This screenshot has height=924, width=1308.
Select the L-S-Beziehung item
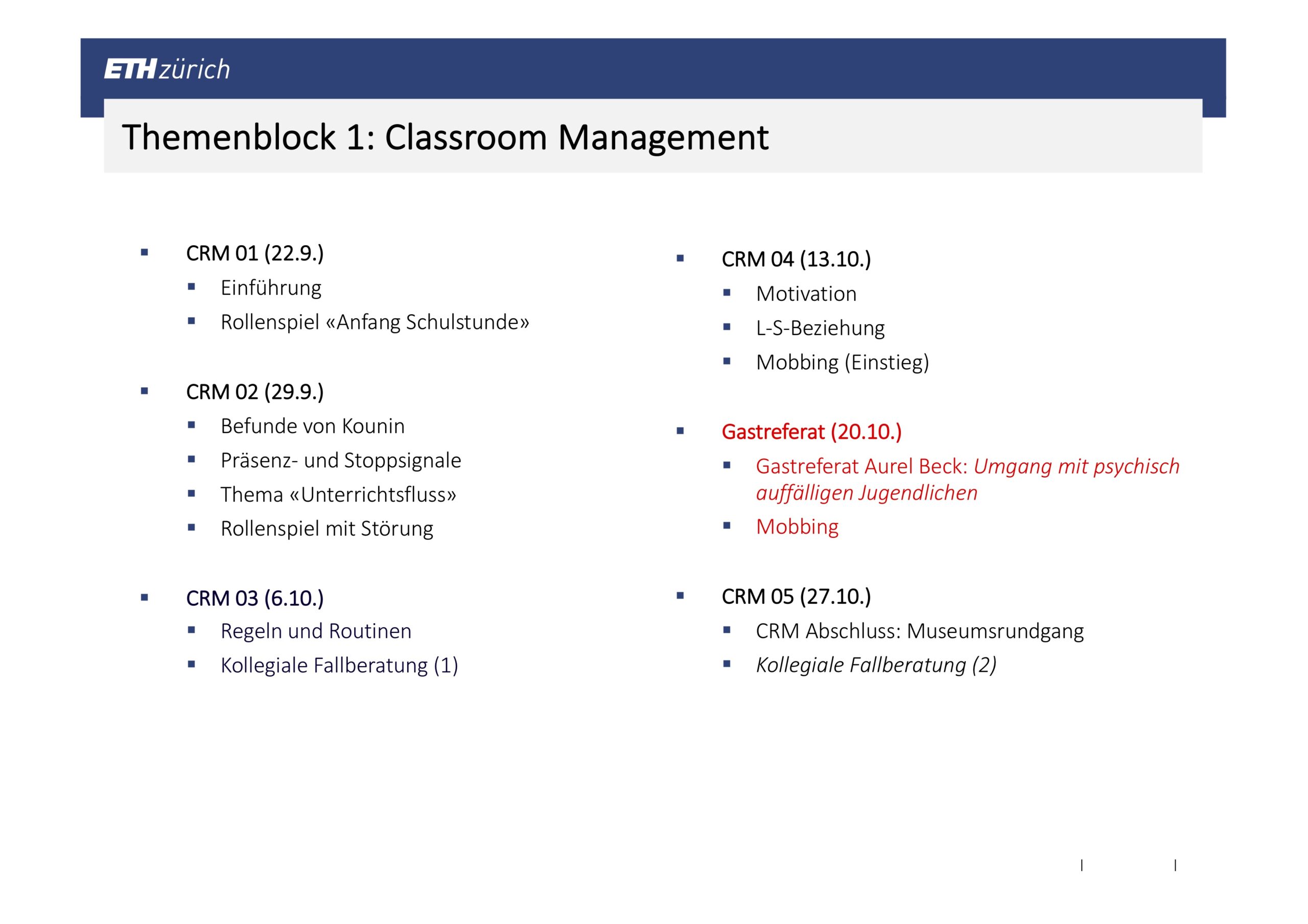pos(821,328)
